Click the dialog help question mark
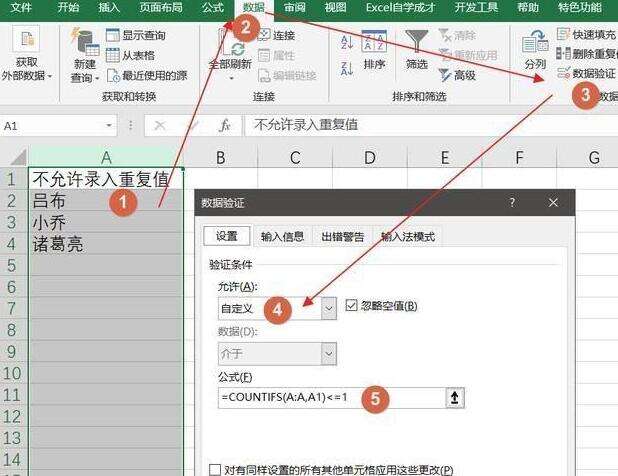618x476 pixels. [x=512, y=203]
